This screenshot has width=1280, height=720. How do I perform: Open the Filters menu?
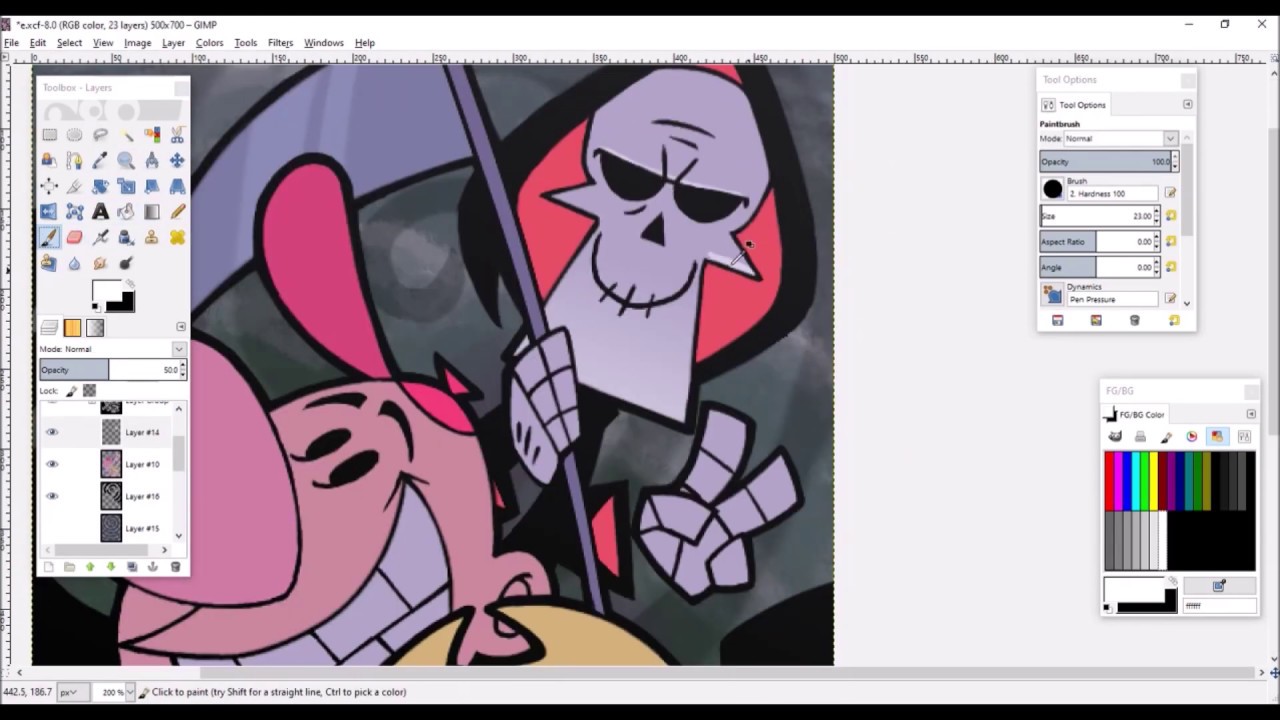[280, 43]
